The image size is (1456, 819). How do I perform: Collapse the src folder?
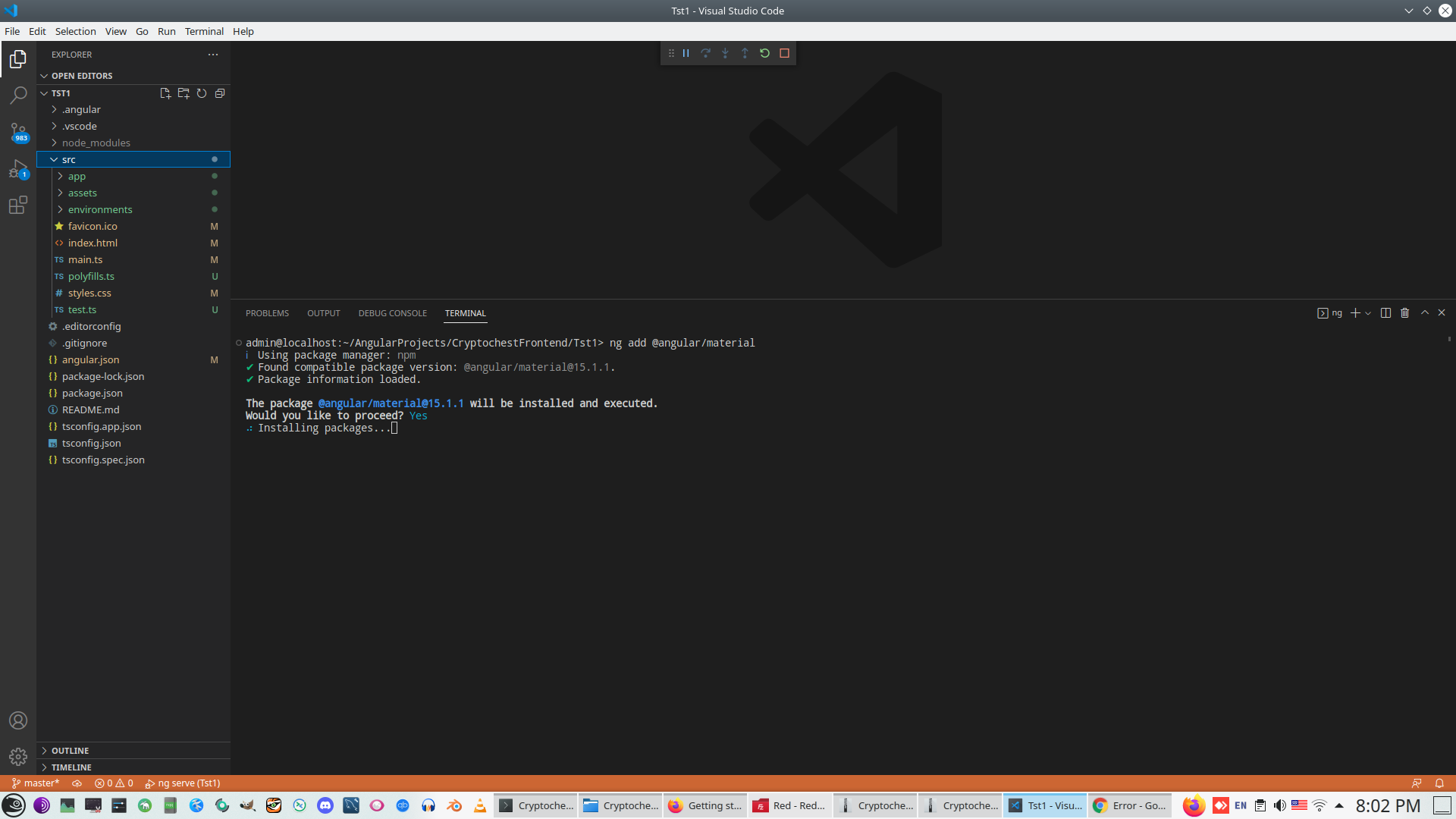click(x=68, y=160)
